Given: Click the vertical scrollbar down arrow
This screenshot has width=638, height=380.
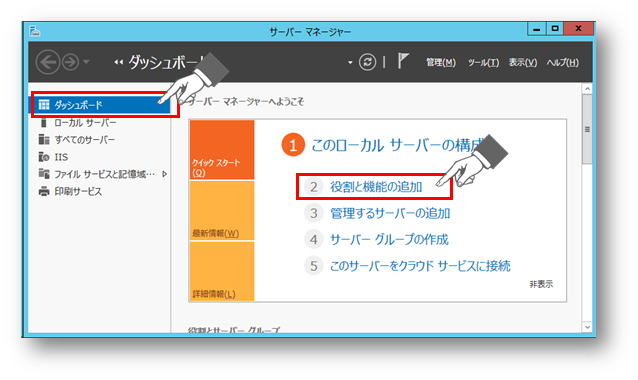Looking at the screenshot, I should [x=587, y=327].
